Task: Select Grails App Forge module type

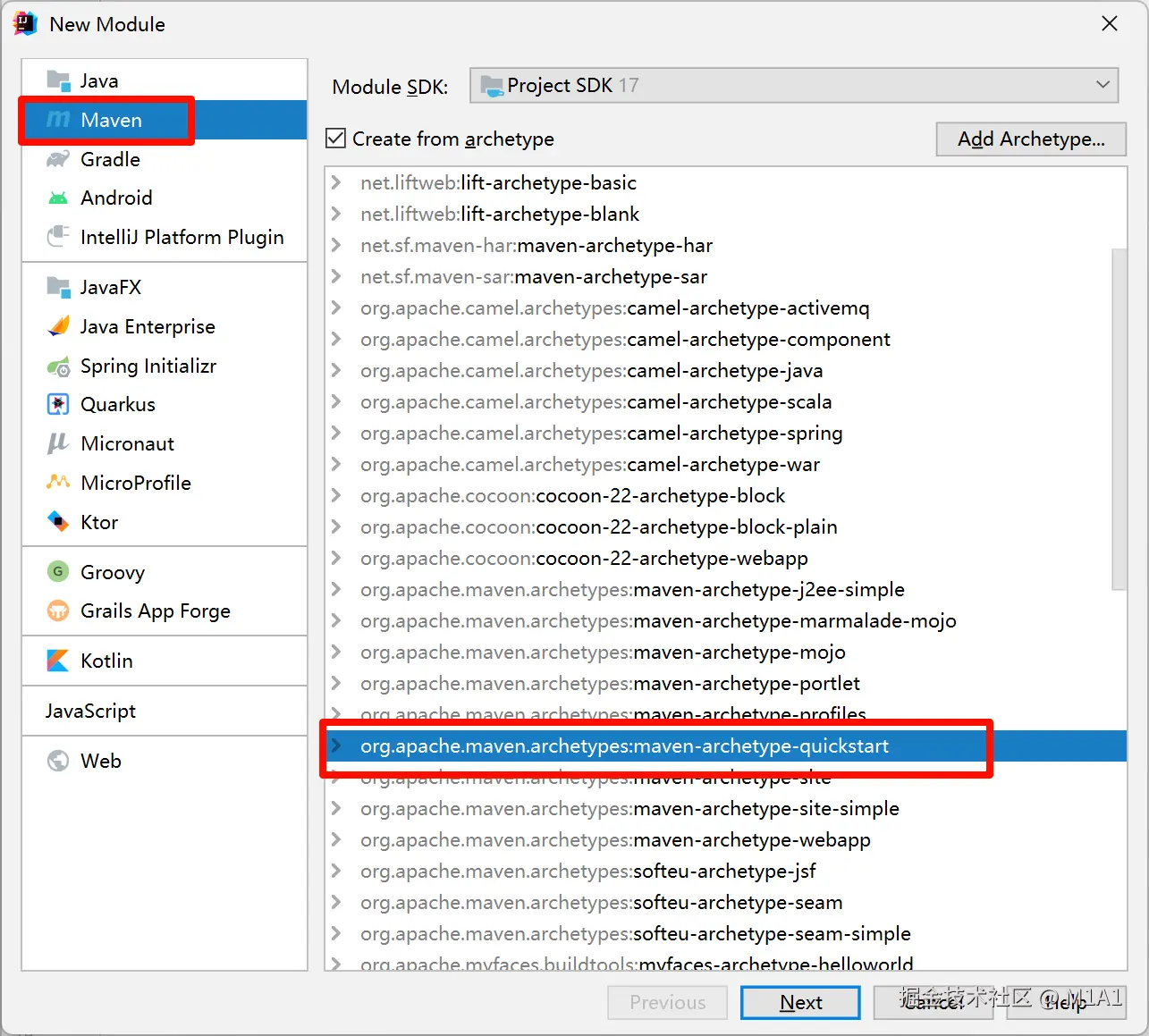Action: coord(165,611)
